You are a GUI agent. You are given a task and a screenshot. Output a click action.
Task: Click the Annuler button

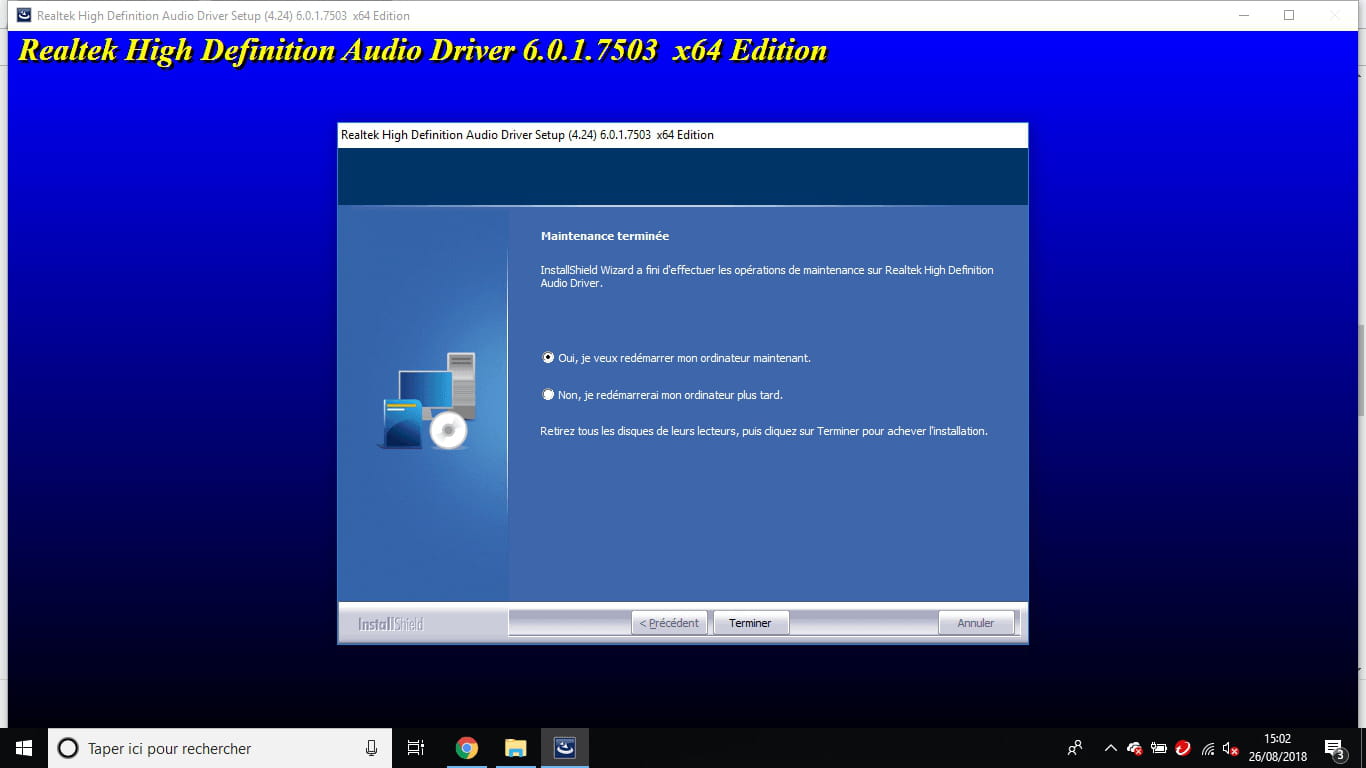coord(976,623)
